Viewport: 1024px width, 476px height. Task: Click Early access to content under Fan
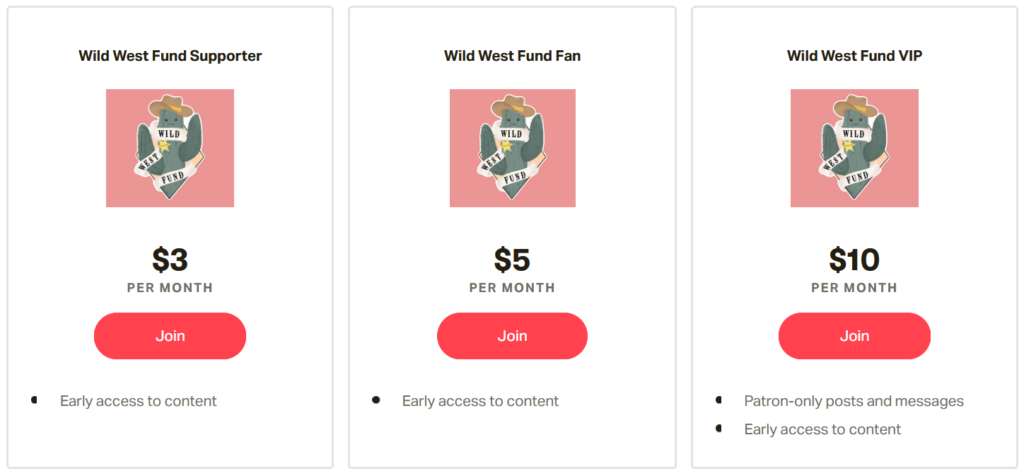(481, 401)
